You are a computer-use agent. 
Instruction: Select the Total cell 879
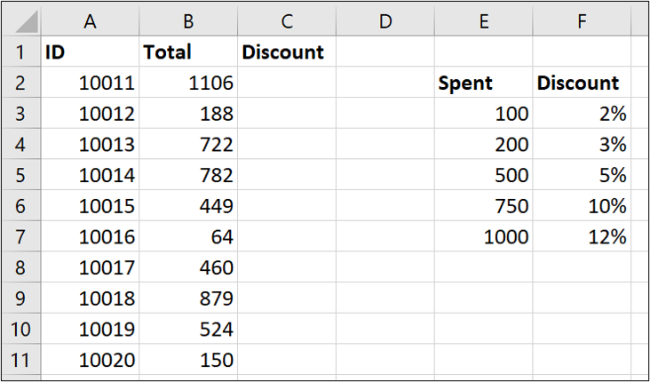pyautogui.click(x=188, y=298)
